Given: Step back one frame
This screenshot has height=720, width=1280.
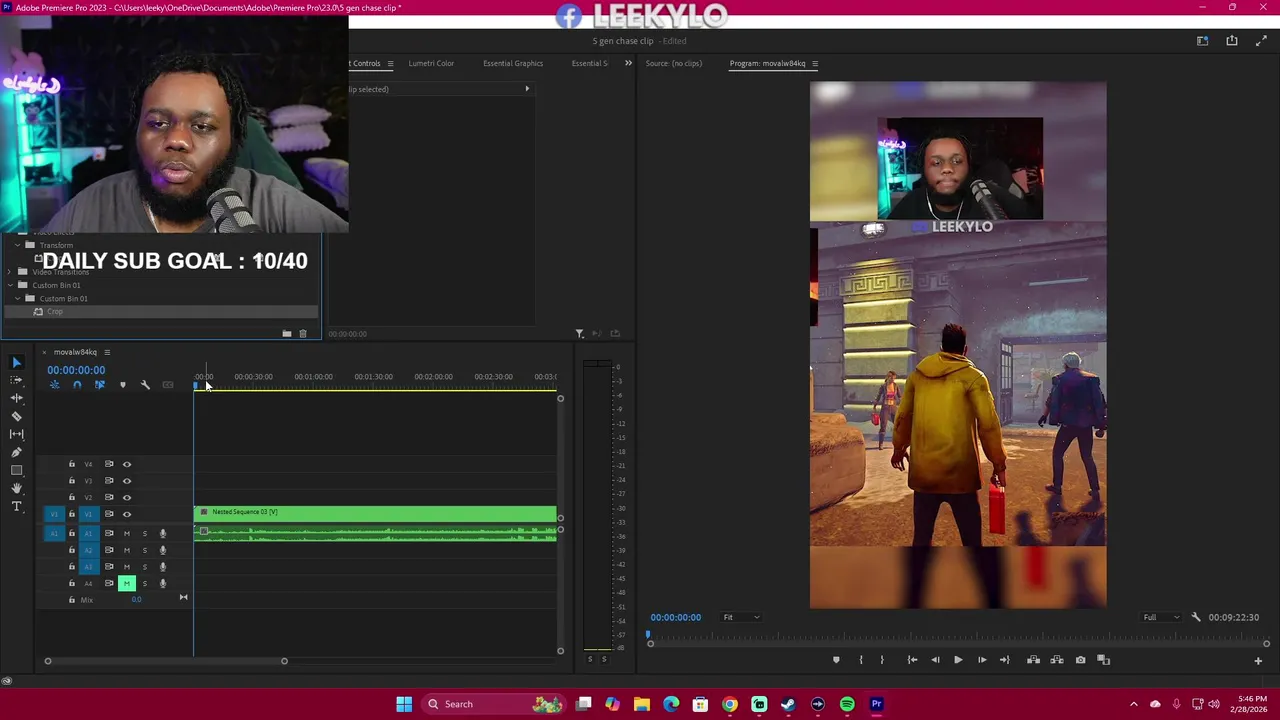Looking at the screenshot, I should pos(935,660).
